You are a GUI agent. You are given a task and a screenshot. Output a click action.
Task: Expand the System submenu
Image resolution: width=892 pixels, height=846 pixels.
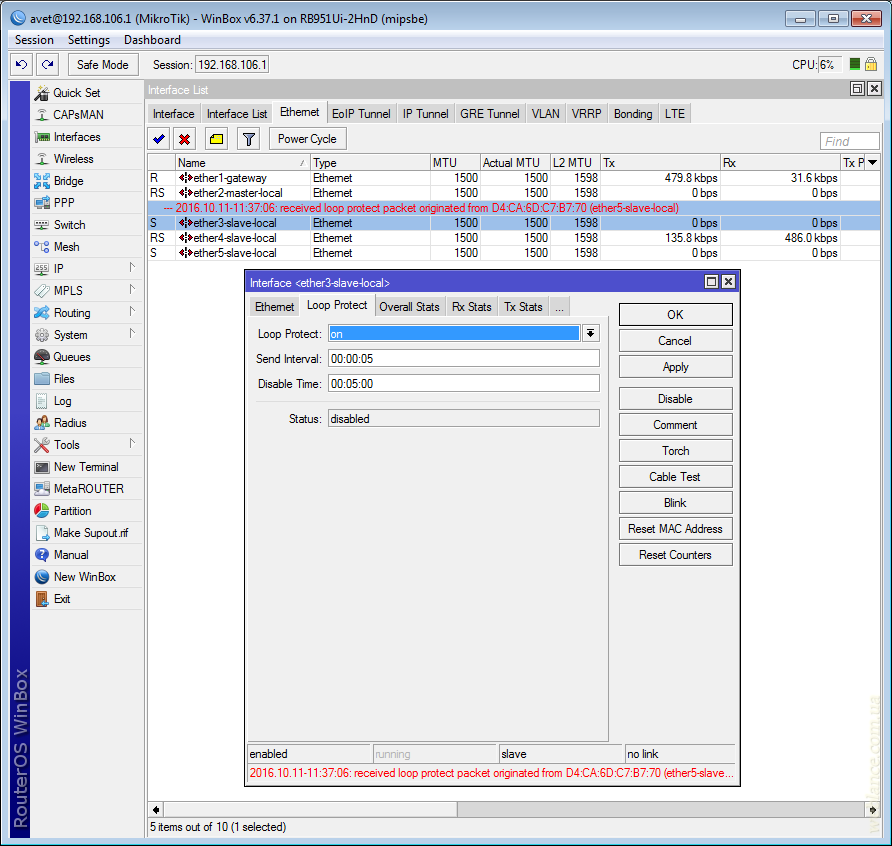pyautogui.click(x=132, y=334)
